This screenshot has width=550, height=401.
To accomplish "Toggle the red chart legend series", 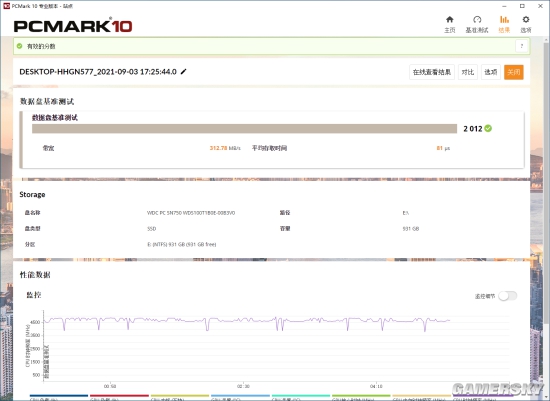I will 119,396.
